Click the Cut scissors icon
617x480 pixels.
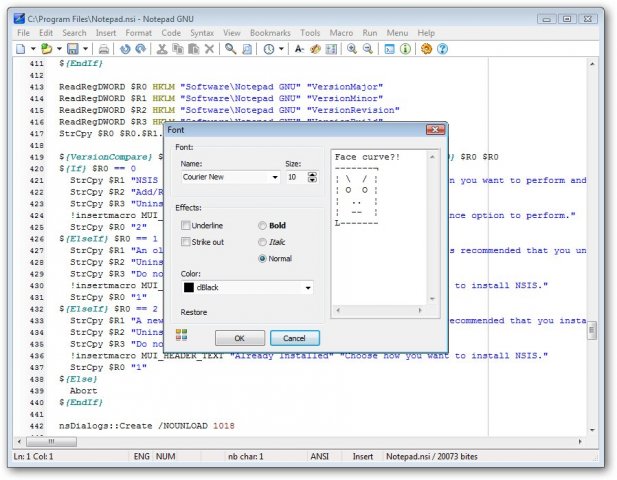click(160, 48)
